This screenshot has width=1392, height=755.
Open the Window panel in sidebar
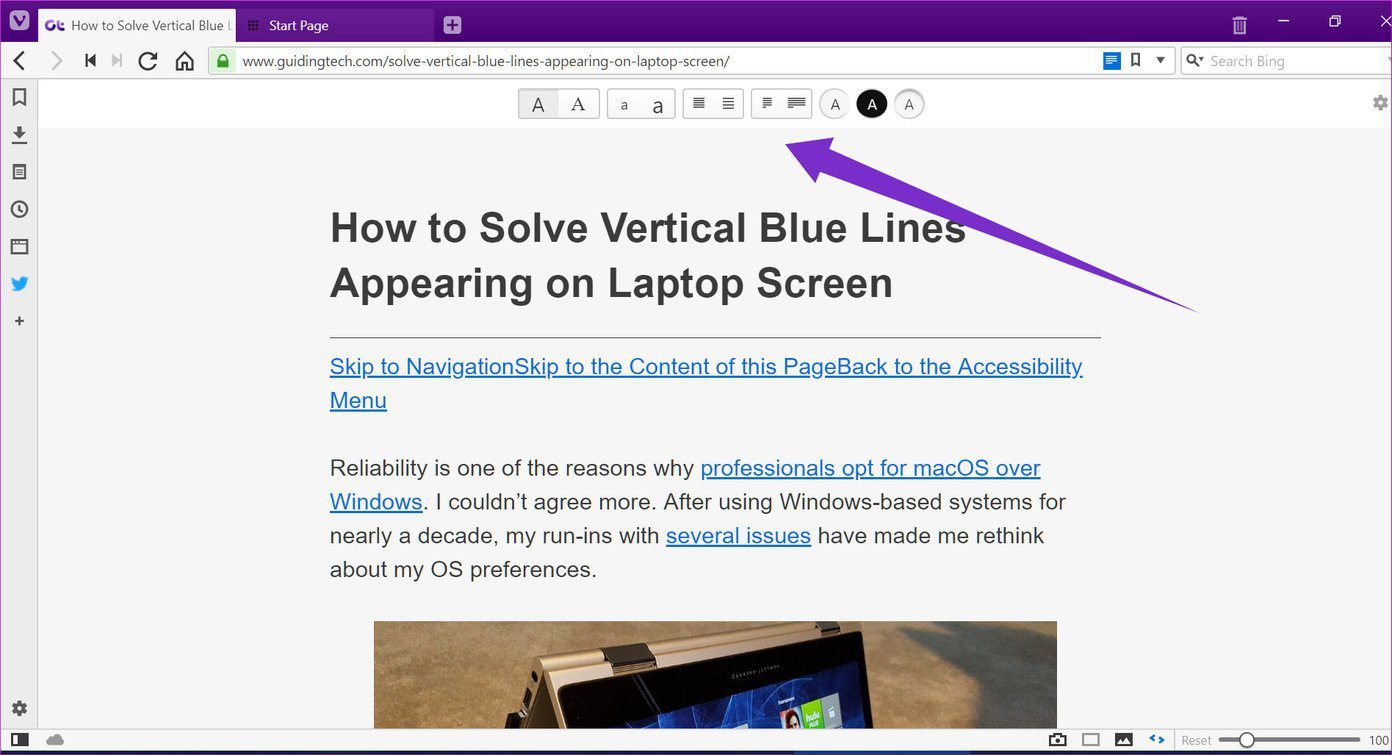19,246
